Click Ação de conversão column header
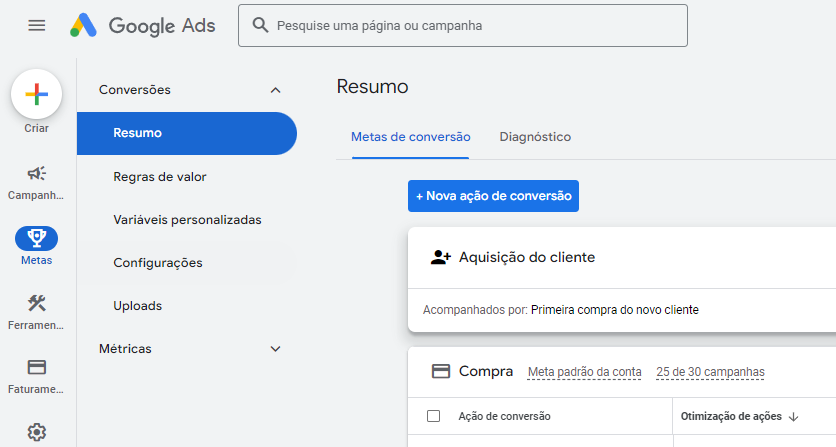Viewport: 836px width, 447px height. coord(504,416)
